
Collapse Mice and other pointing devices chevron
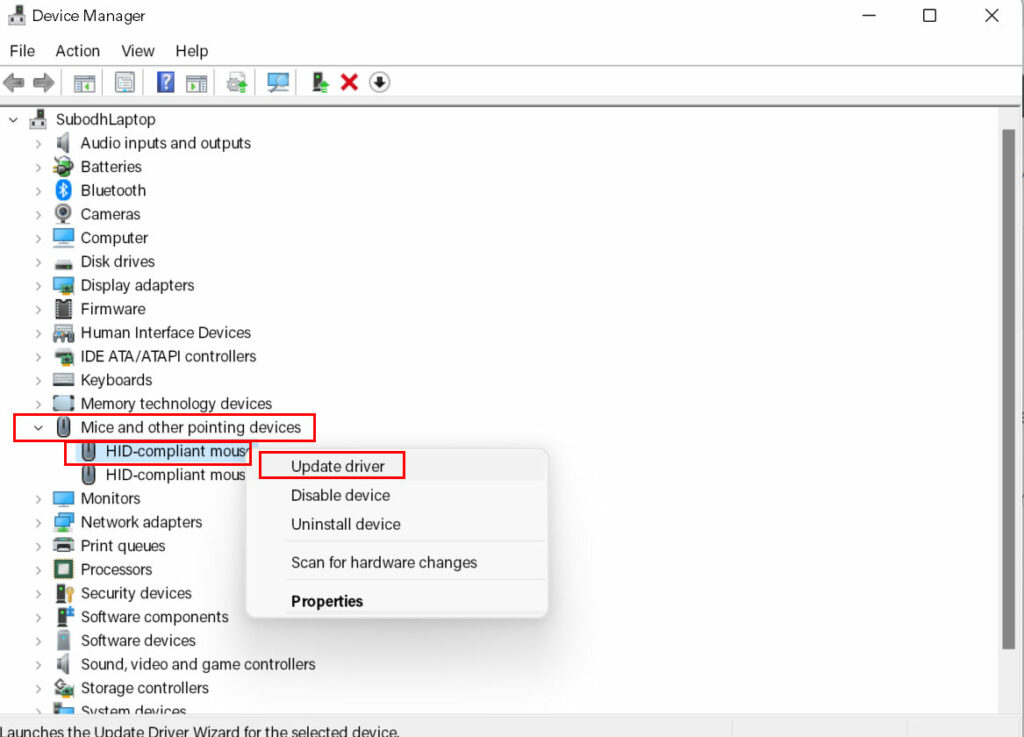coord(38,428)
